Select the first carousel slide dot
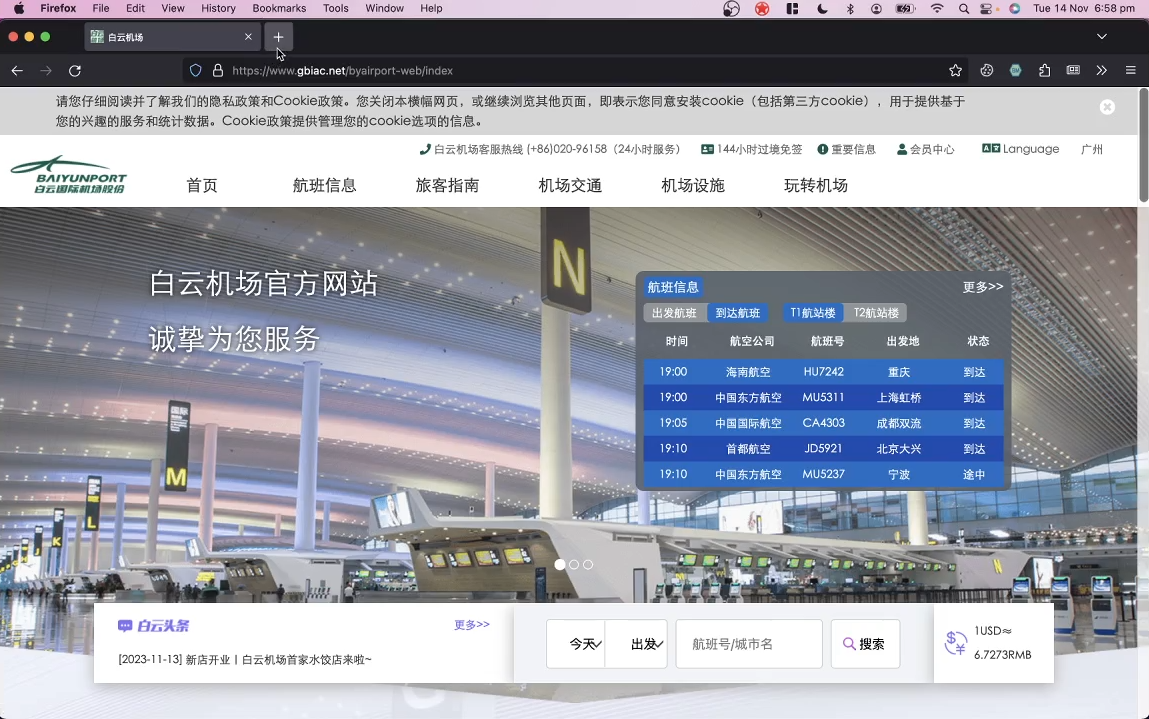 click(x=560, y=565)
